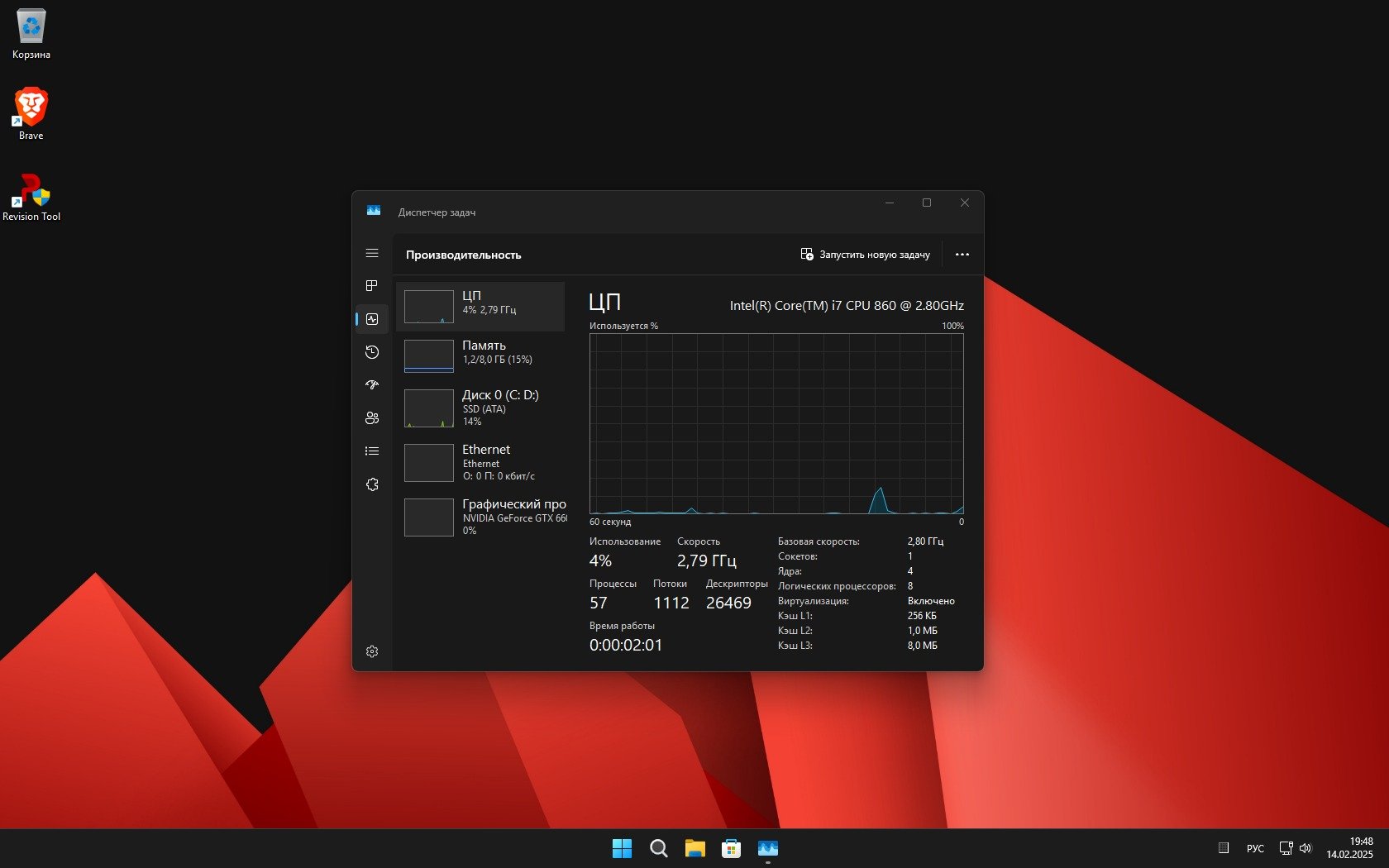Screen dimensions: 1389x868
Task: Select the Память performance item
Action: click(x=480, y=356)
